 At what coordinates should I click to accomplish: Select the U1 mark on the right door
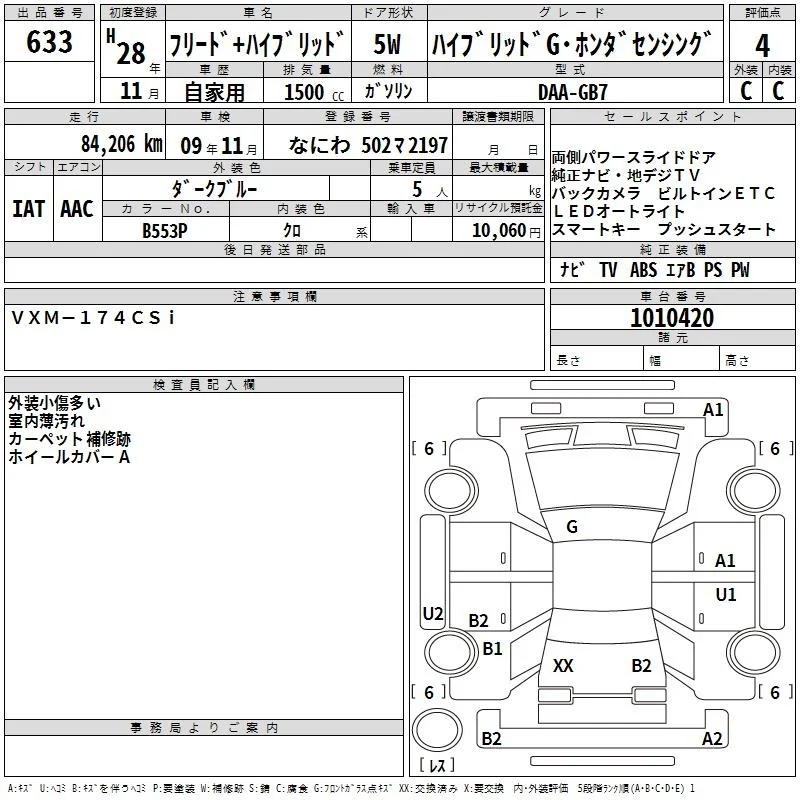(x=726, y=594)
